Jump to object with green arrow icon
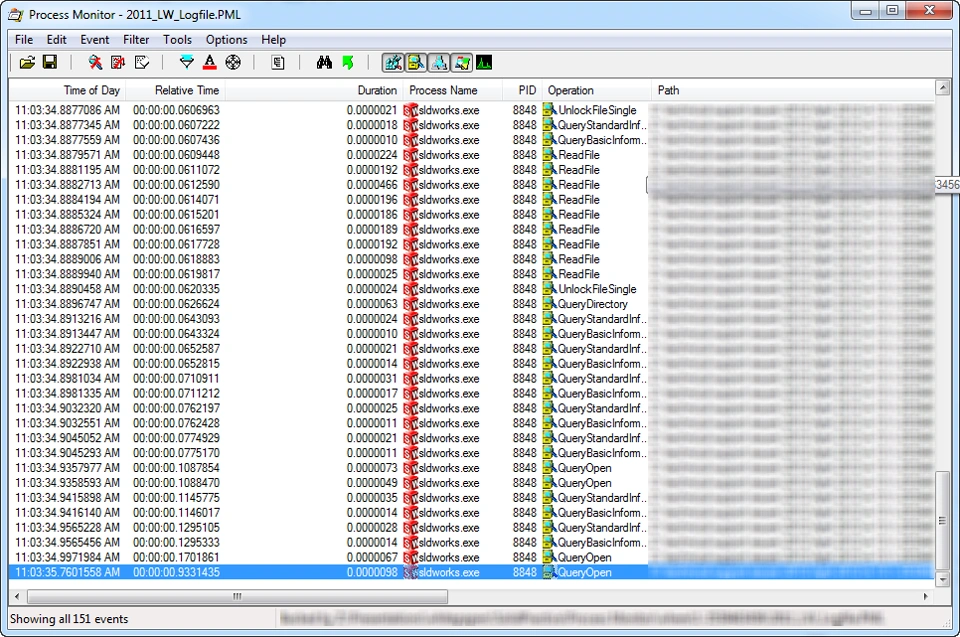 pos(348,62)
